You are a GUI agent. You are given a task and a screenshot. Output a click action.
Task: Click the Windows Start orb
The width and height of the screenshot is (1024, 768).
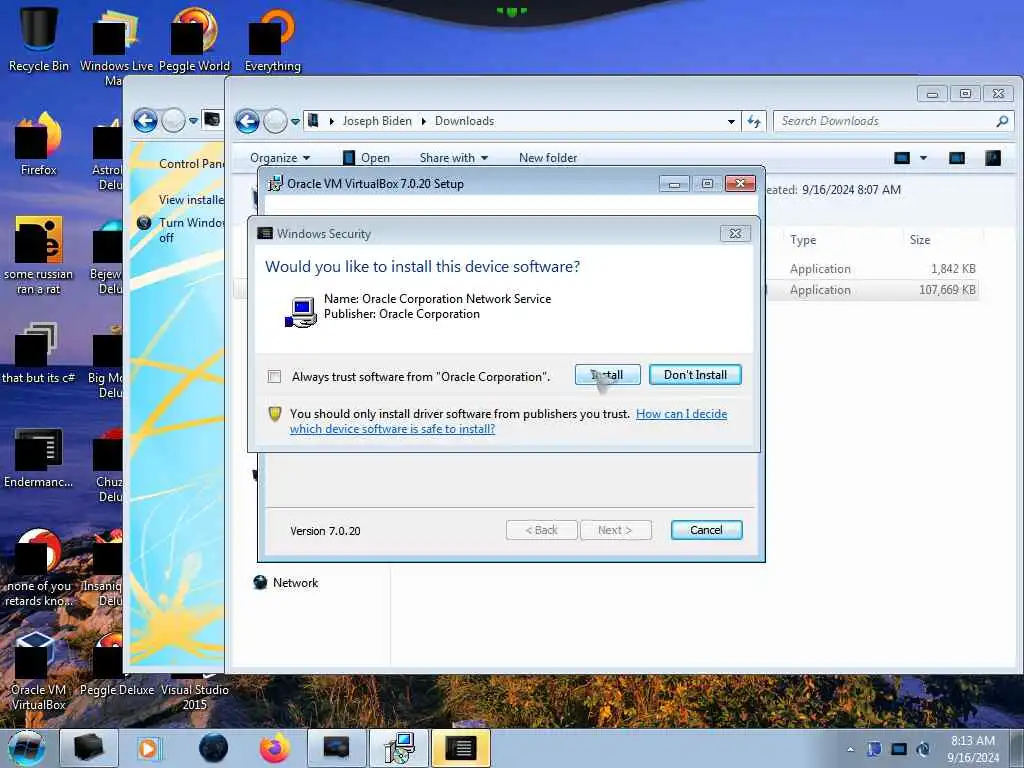click(27, 748)
